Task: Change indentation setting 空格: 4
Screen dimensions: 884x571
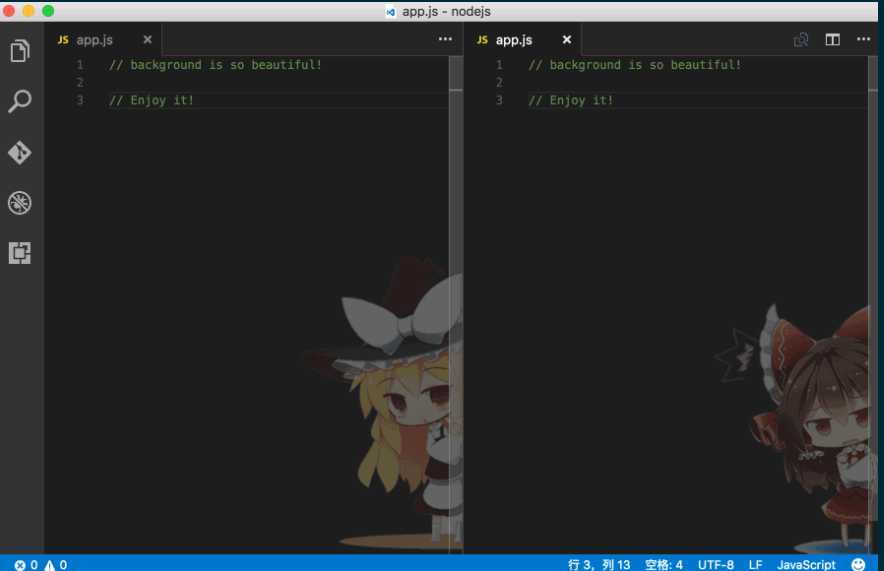Action: click(664, 564)
